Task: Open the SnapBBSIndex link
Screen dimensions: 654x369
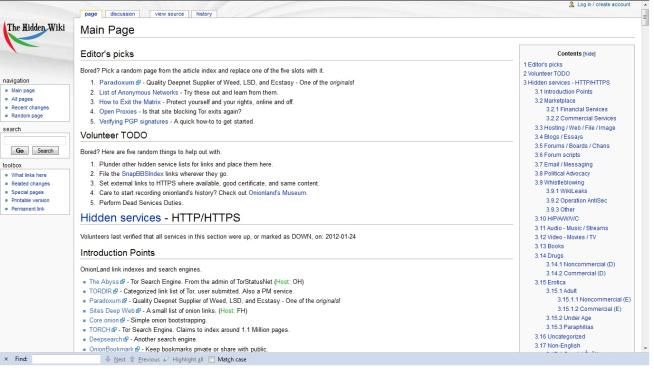Action: (x=142, y=174)
